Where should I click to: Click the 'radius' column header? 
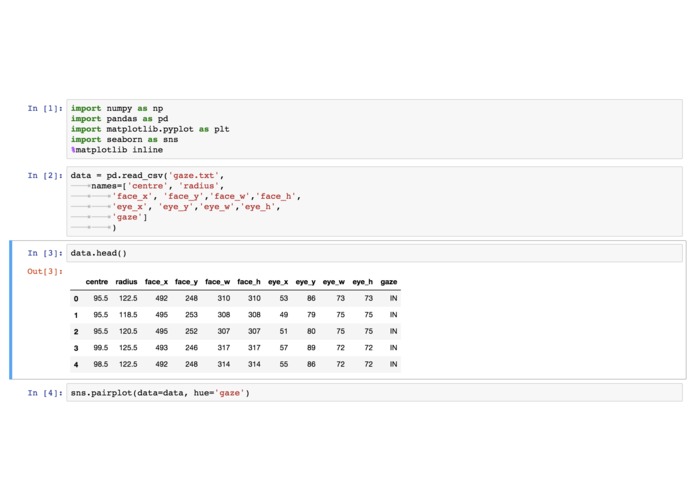[126, 282]
